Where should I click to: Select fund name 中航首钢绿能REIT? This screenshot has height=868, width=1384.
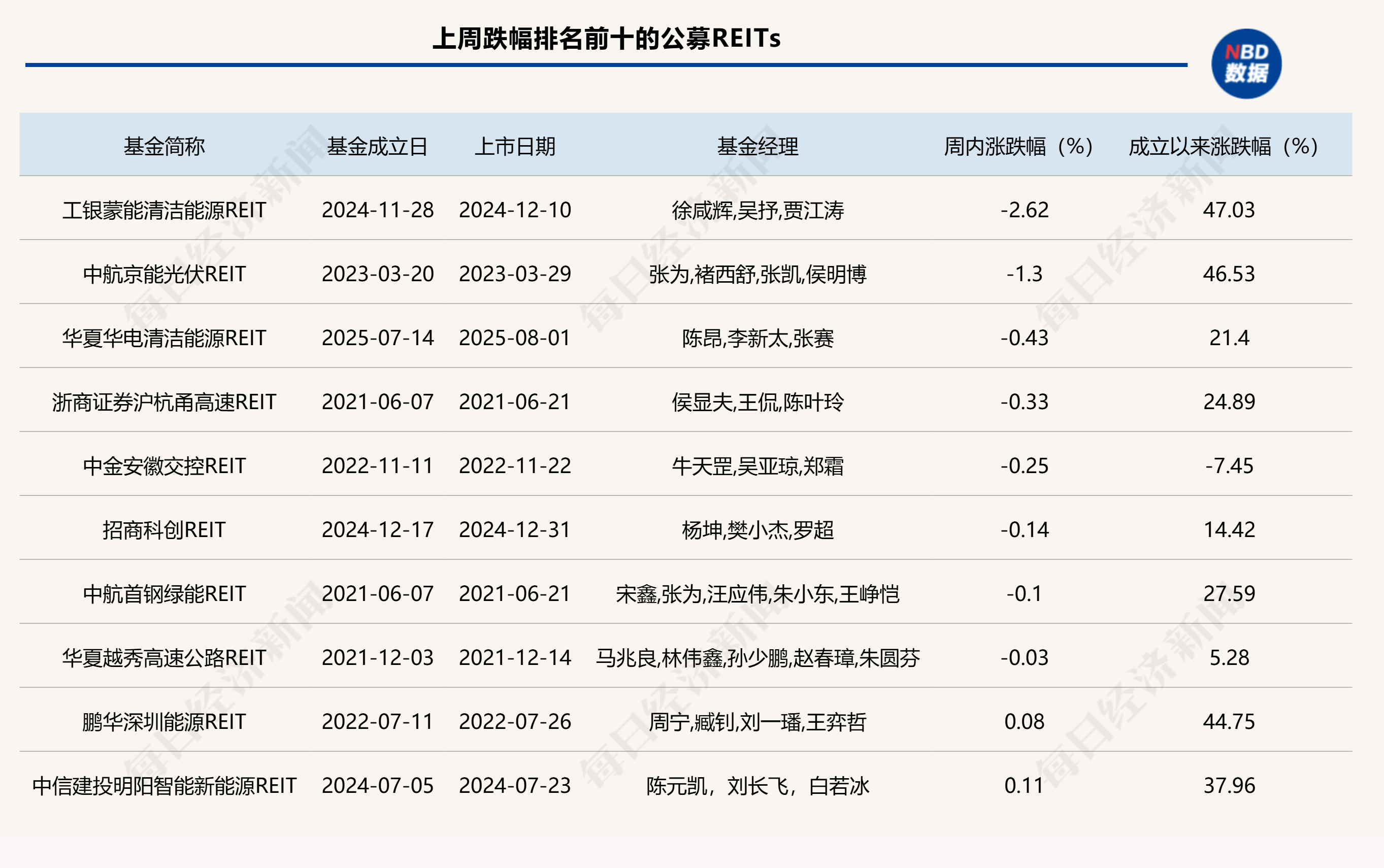[x=164, y=593]
